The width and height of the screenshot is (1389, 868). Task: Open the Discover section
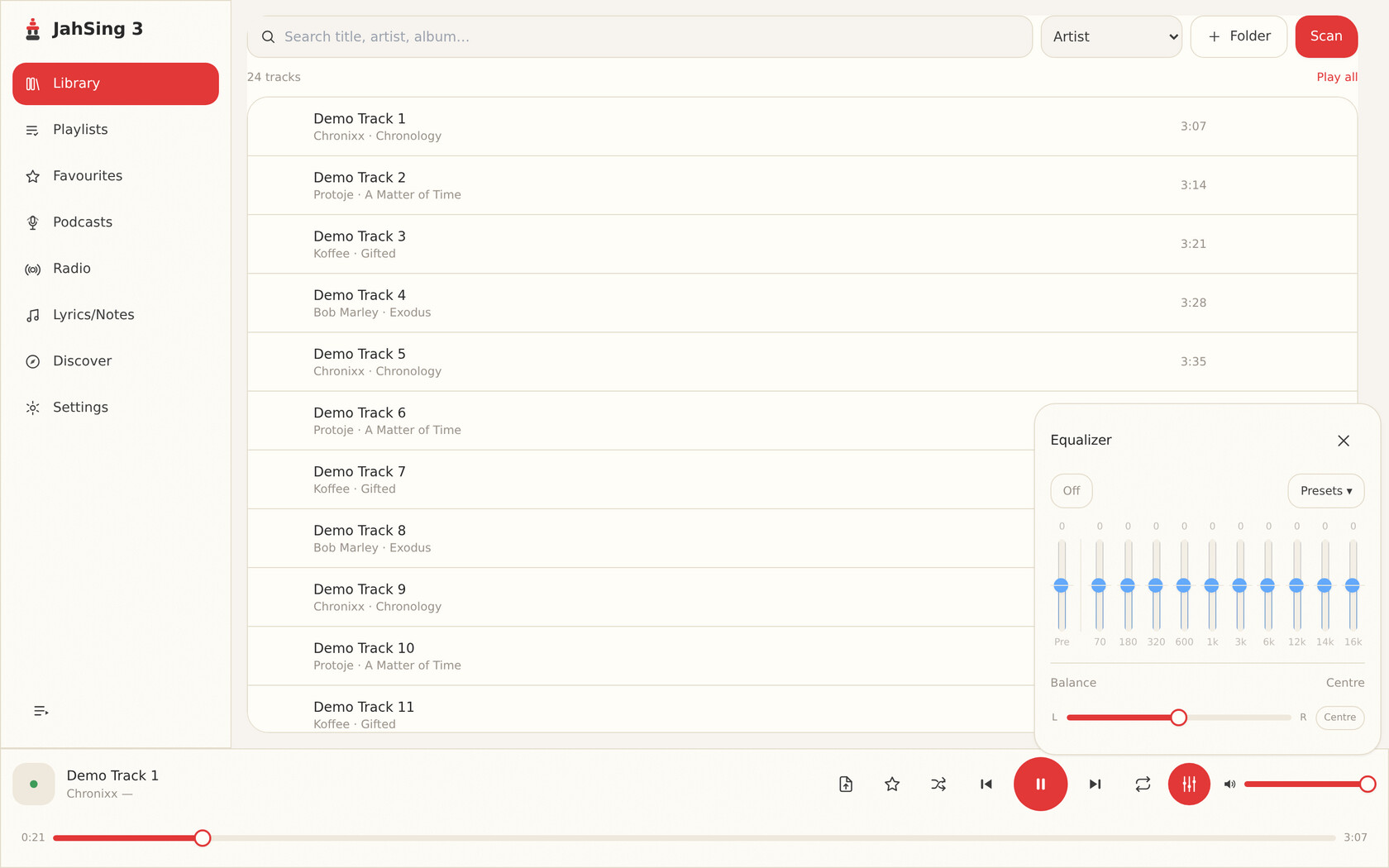[116, 361]
